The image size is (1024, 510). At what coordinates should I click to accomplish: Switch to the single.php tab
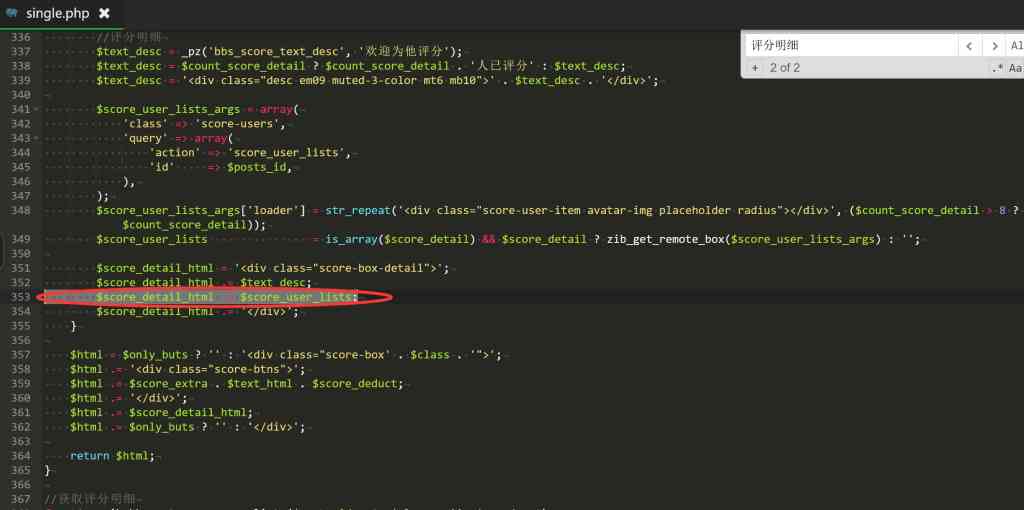click(x=60, y=13)
